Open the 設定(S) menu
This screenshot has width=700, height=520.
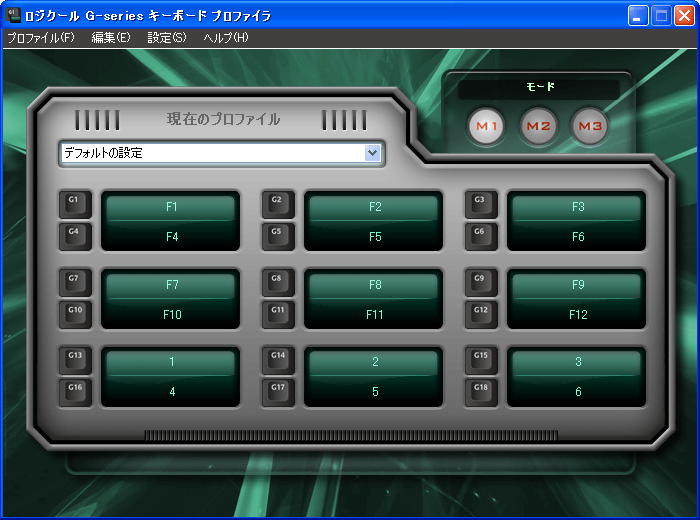coord(167,38)
